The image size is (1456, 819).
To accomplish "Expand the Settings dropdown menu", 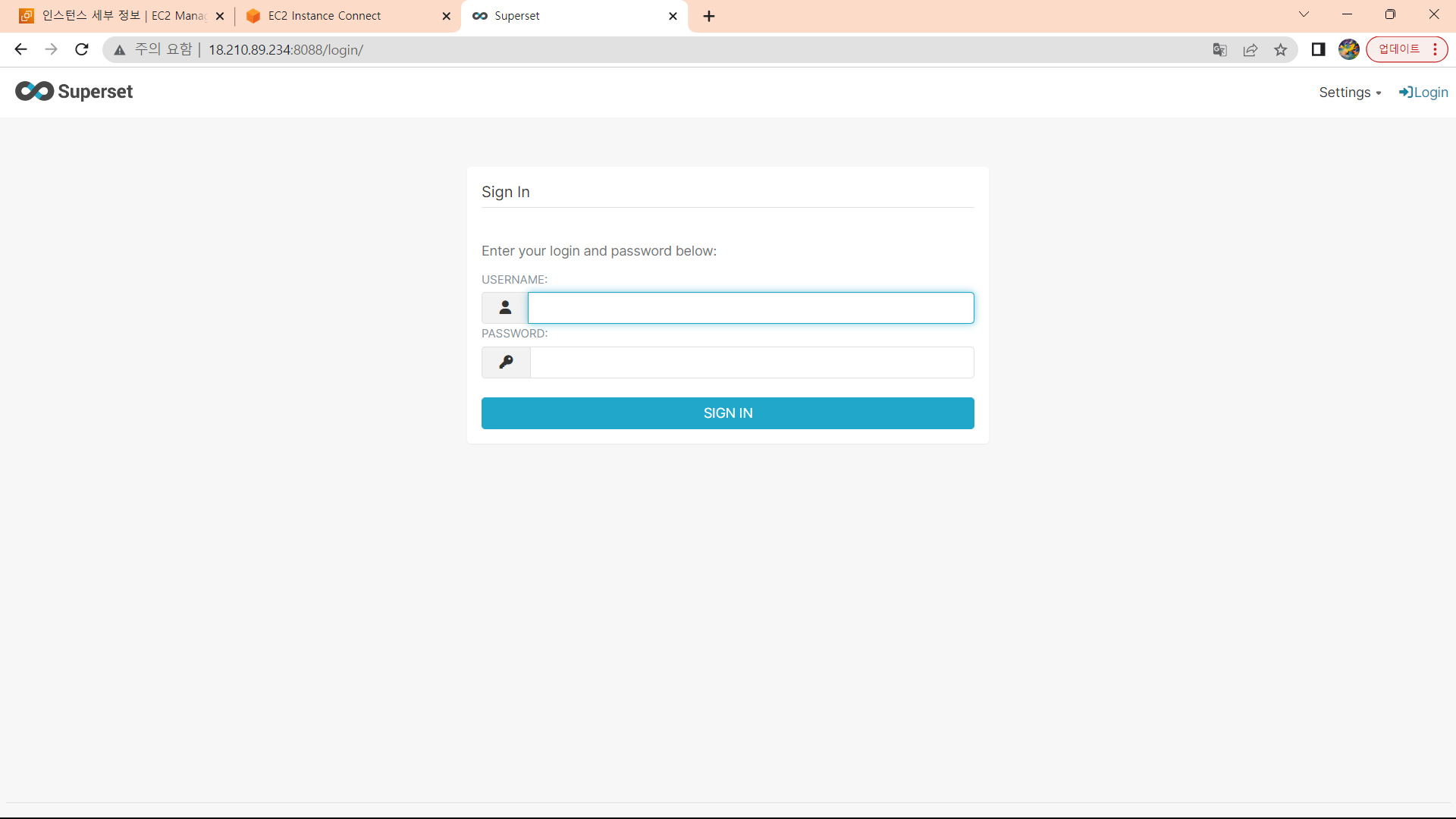I will (1349, 93).
